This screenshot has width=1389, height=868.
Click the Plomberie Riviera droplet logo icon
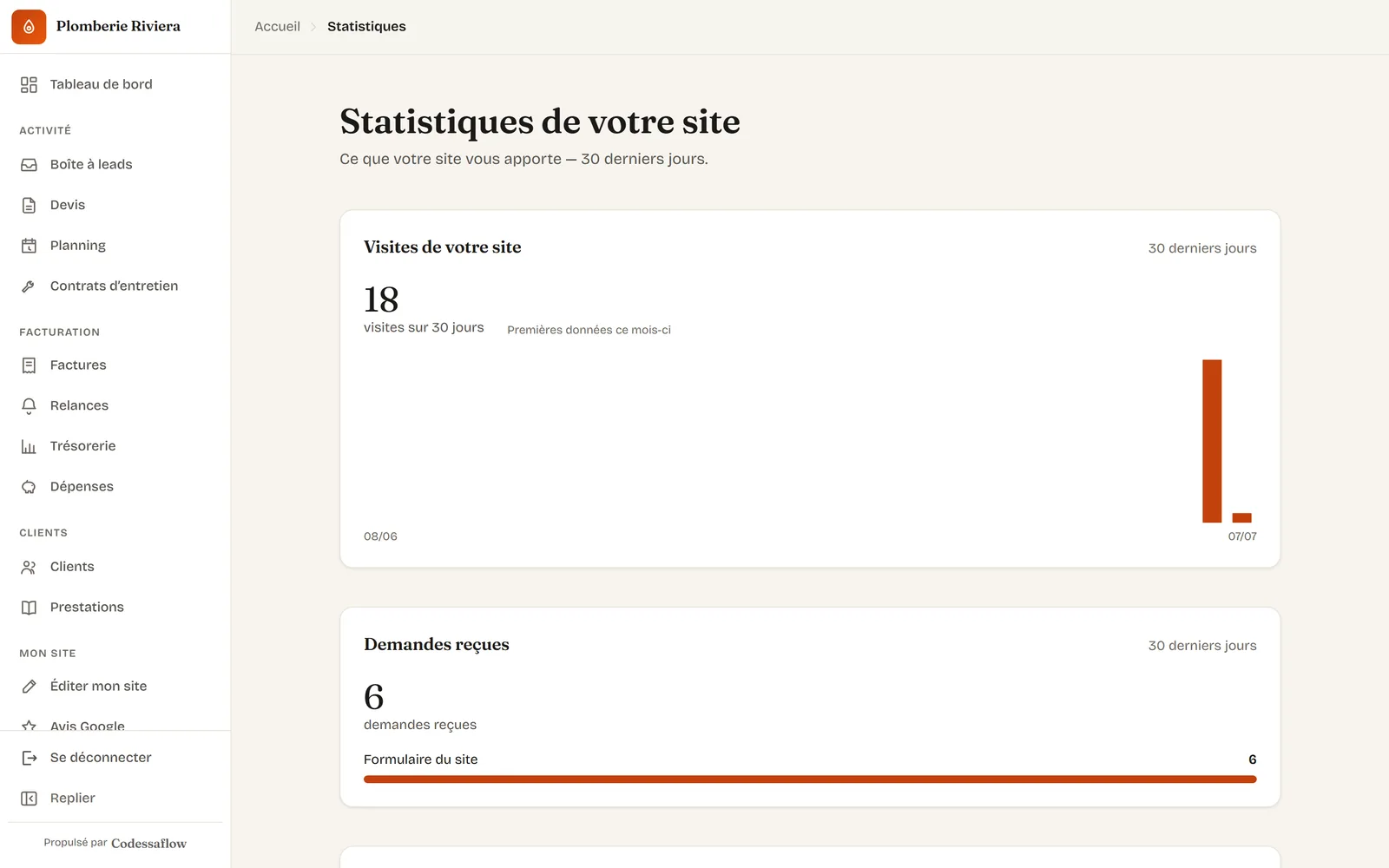pos(29,27)
